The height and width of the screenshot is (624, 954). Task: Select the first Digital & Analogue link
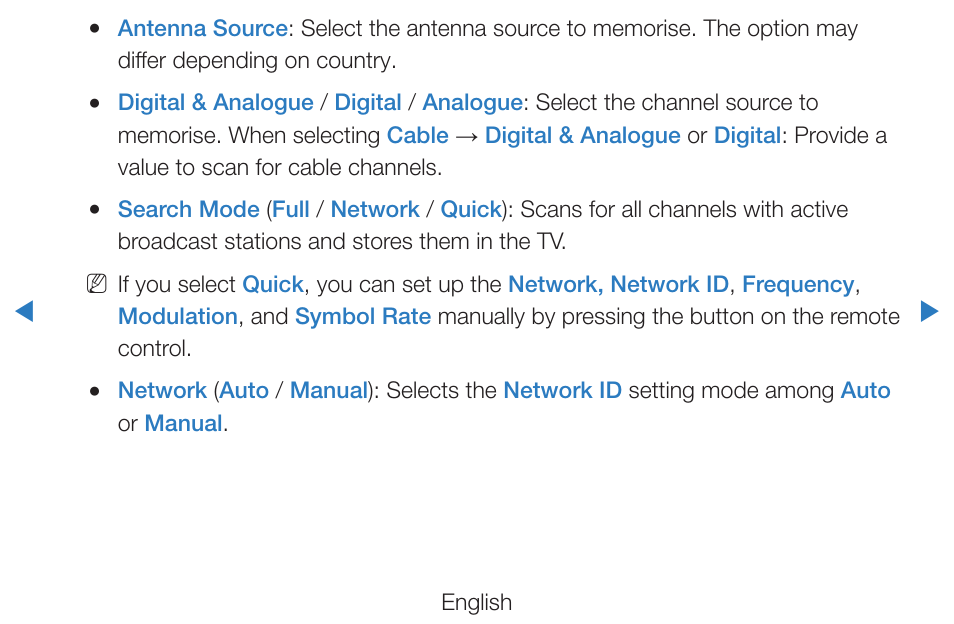coord(215,102)
